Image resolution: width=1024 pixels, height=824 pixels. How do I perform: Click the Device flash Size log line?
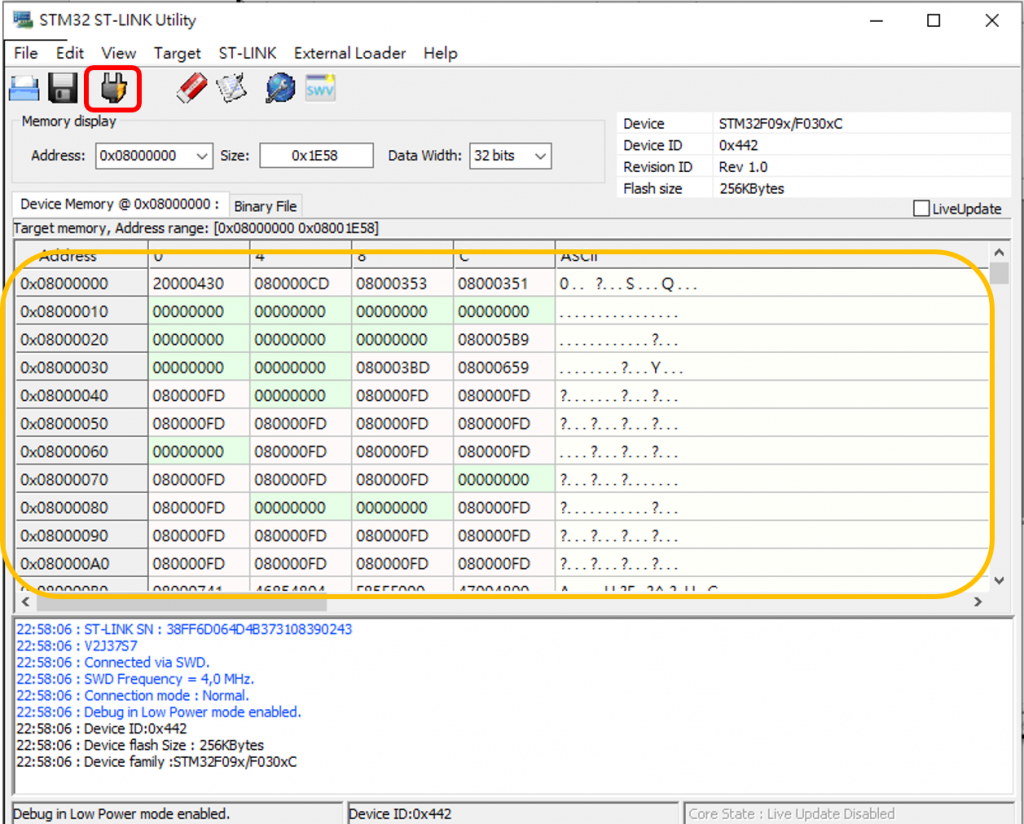[x=140, y=746]
